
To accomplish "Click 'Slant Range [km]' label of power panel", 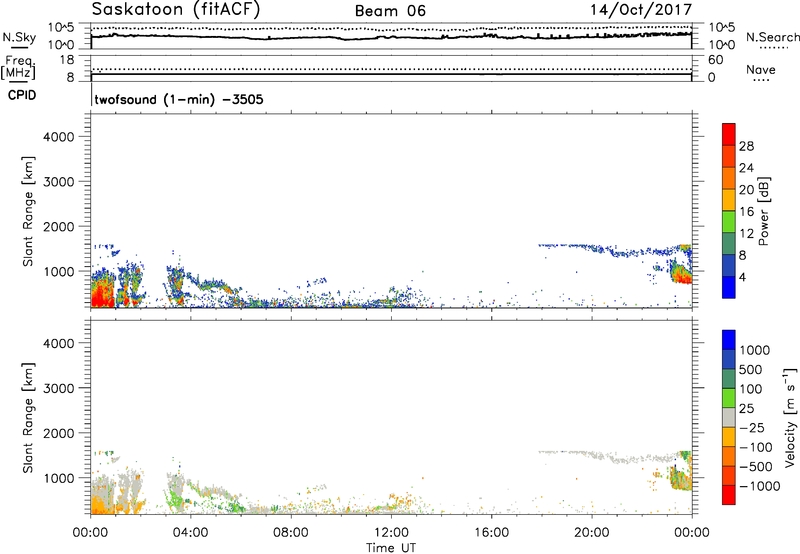I will [x=28, y=211].
